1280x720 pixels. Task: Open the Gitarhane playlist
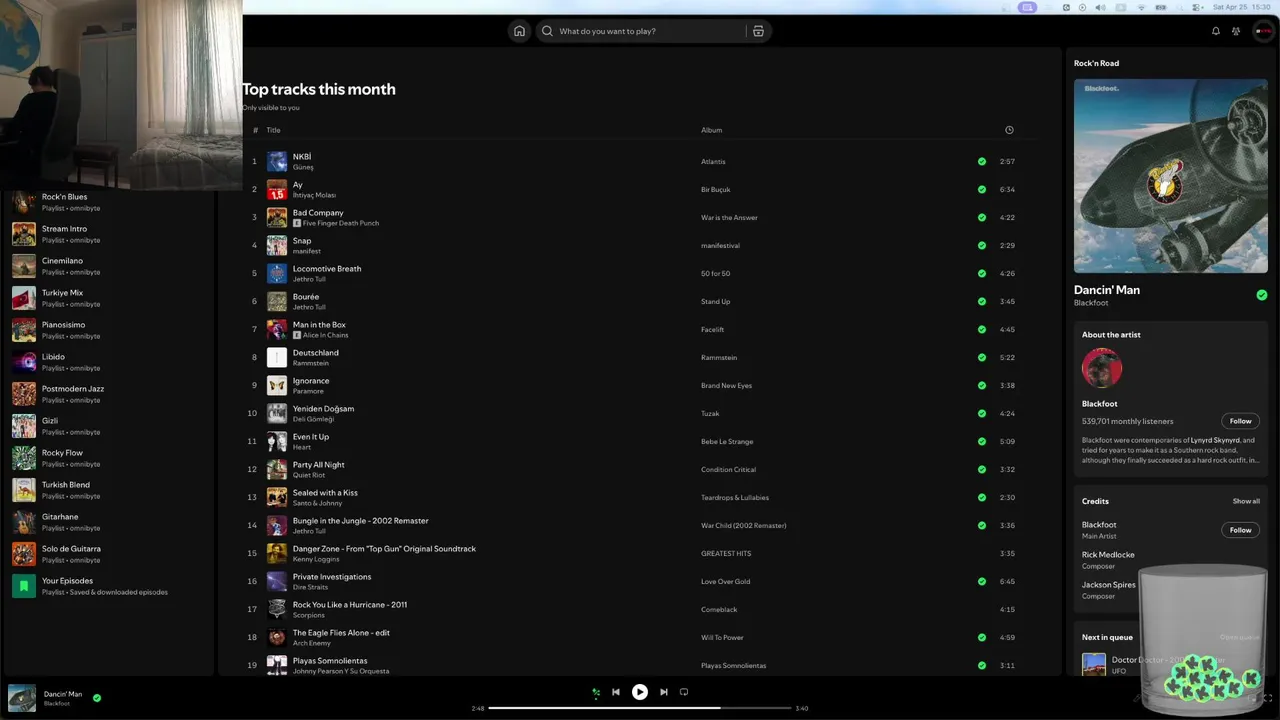tap(108, 522)
